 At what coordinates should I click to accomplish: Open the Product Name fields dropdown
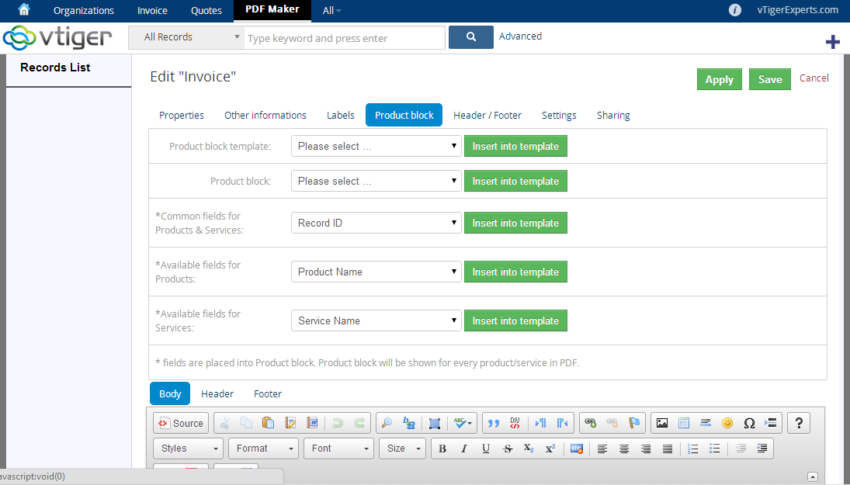376,271
